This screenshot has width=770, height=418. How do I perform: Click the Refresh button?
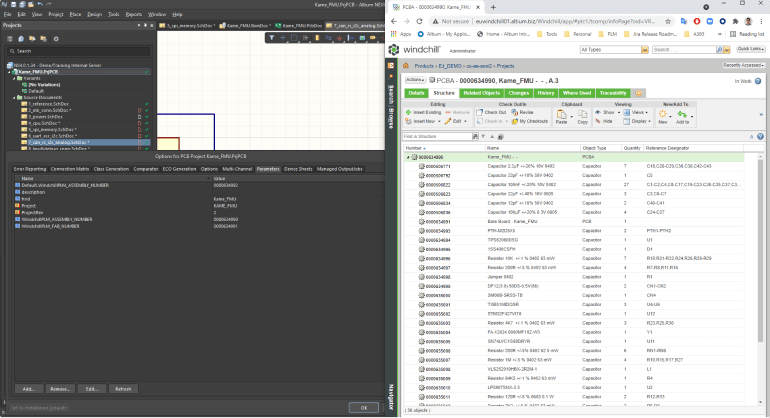pos(124,388)
